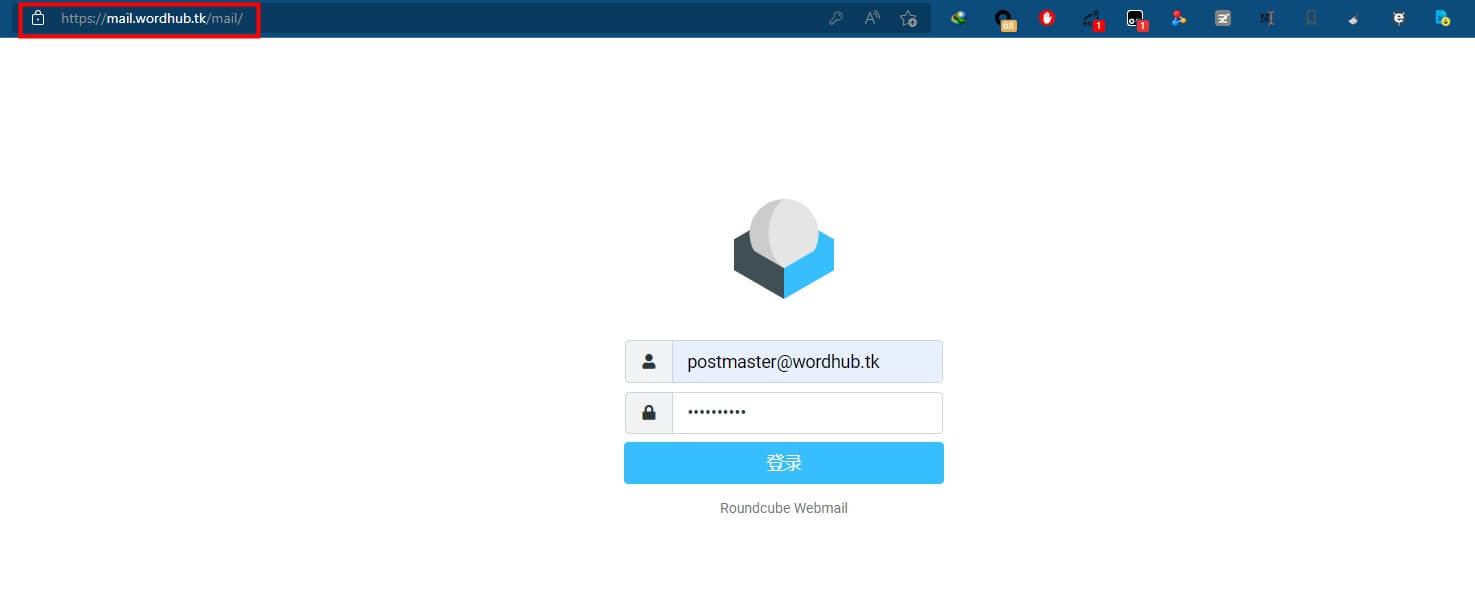Open the dim bookmark extension icon
Screen dimensions: 1475x604
pyautogui.click(x=1311, y=18)
